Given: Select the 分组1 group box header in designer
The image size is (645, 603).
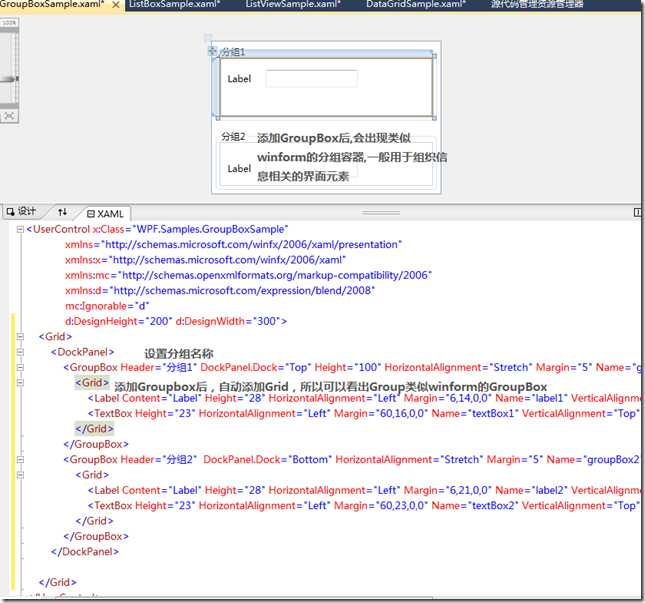Looking at the screenshot, I should pos(233,52).
